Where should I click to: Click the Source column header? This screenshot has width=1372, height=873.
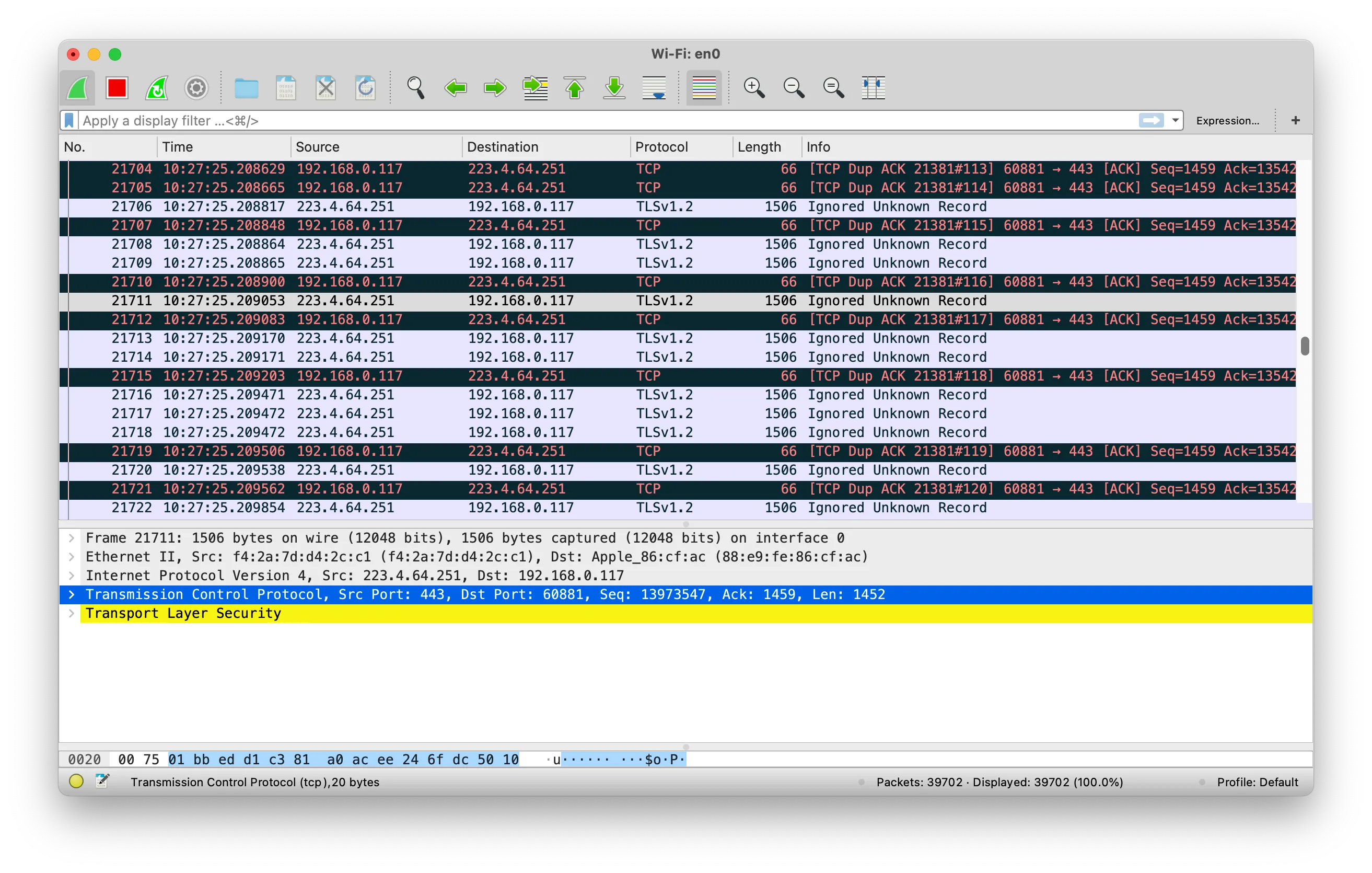(317, 146)
